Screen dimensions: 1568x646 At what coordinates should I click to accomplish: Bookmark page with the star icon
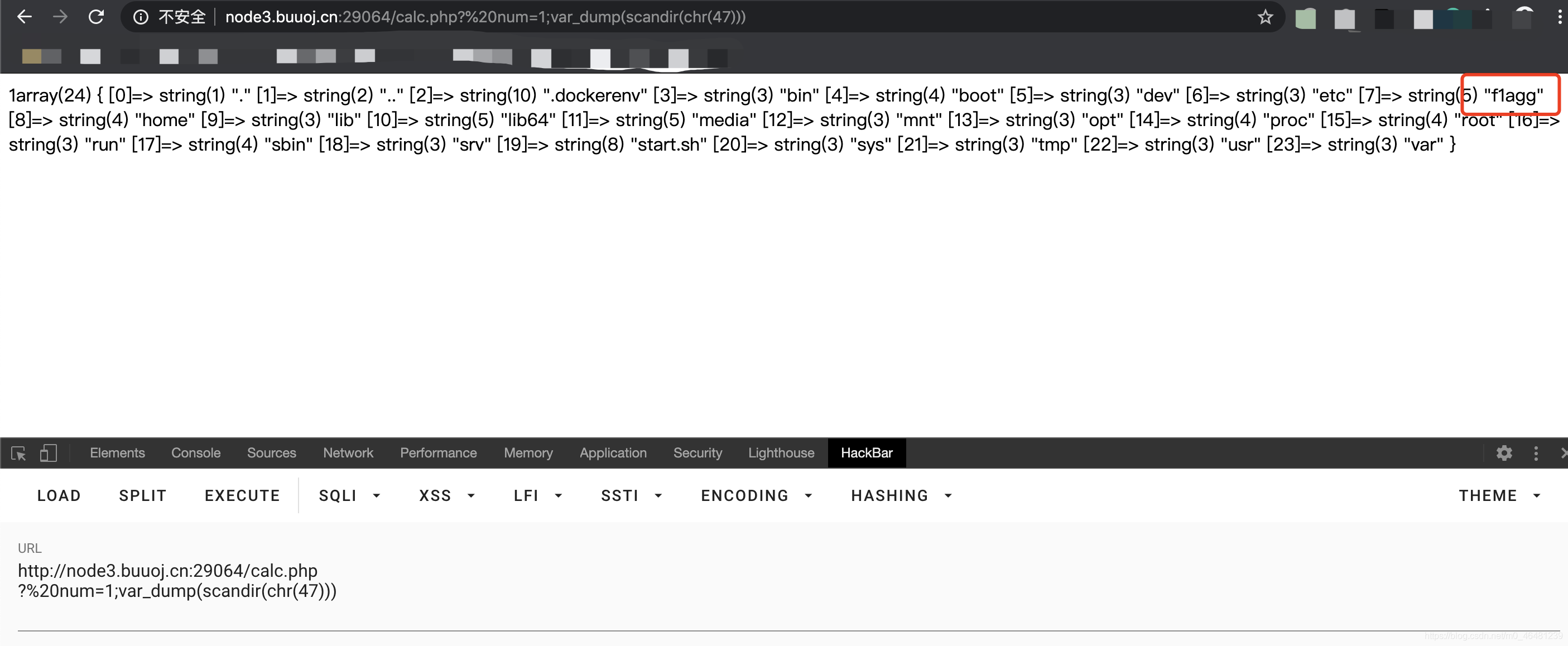1265,17
